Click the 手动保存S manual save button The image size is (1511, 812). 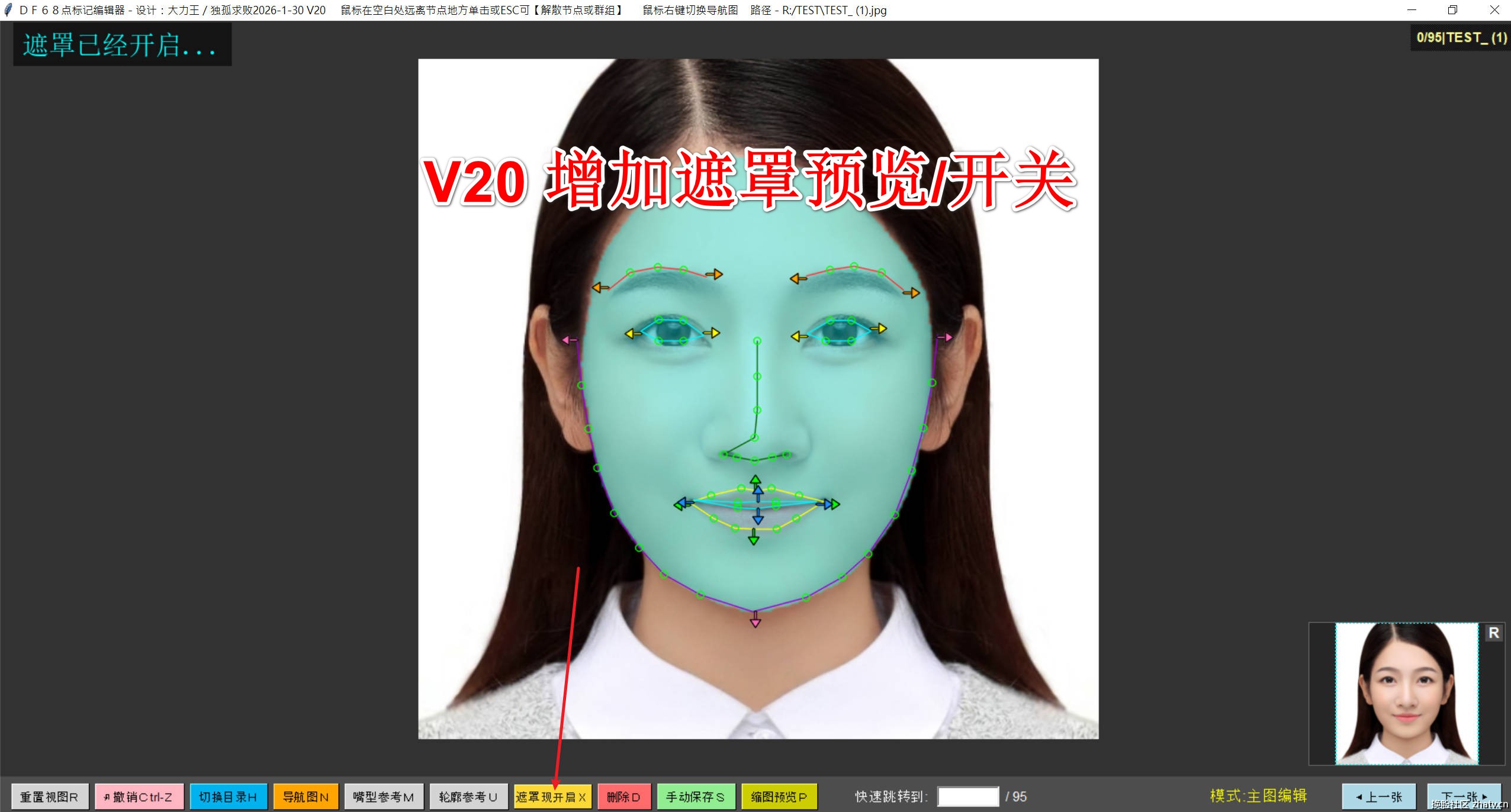click(697, 796)
